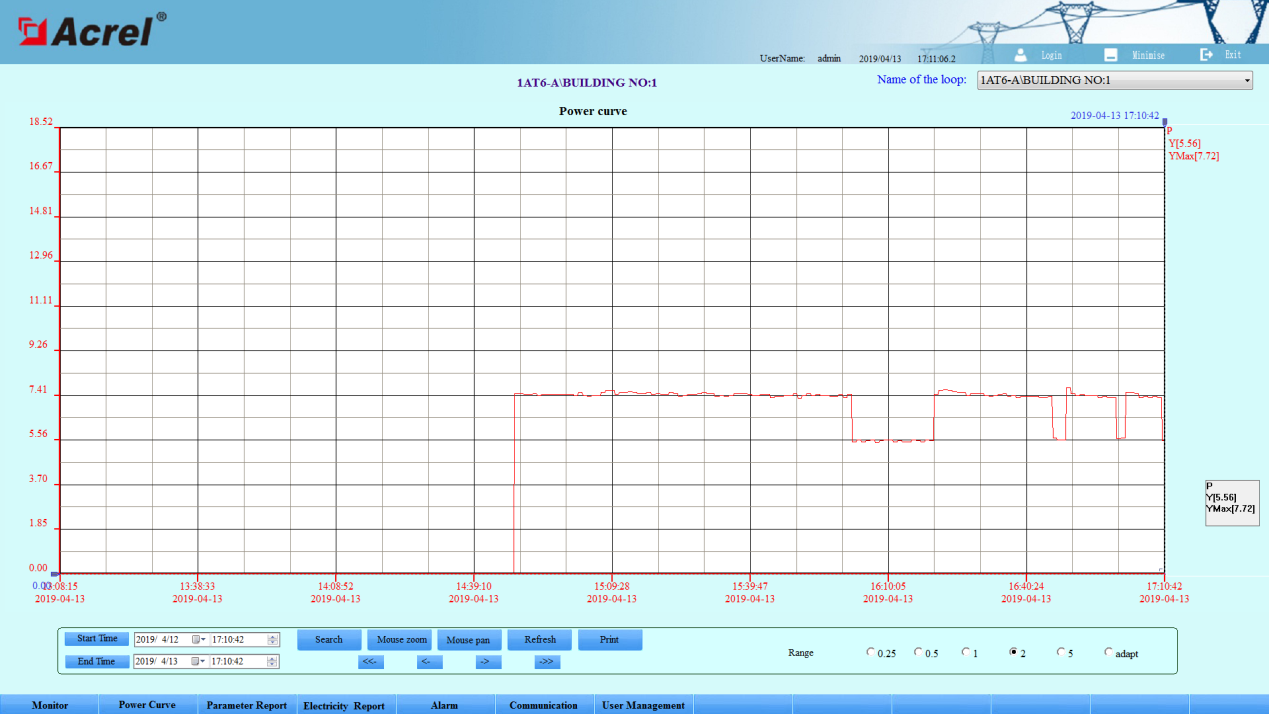
Task: Click the Mouse zoom button
Action: (401, 640)
